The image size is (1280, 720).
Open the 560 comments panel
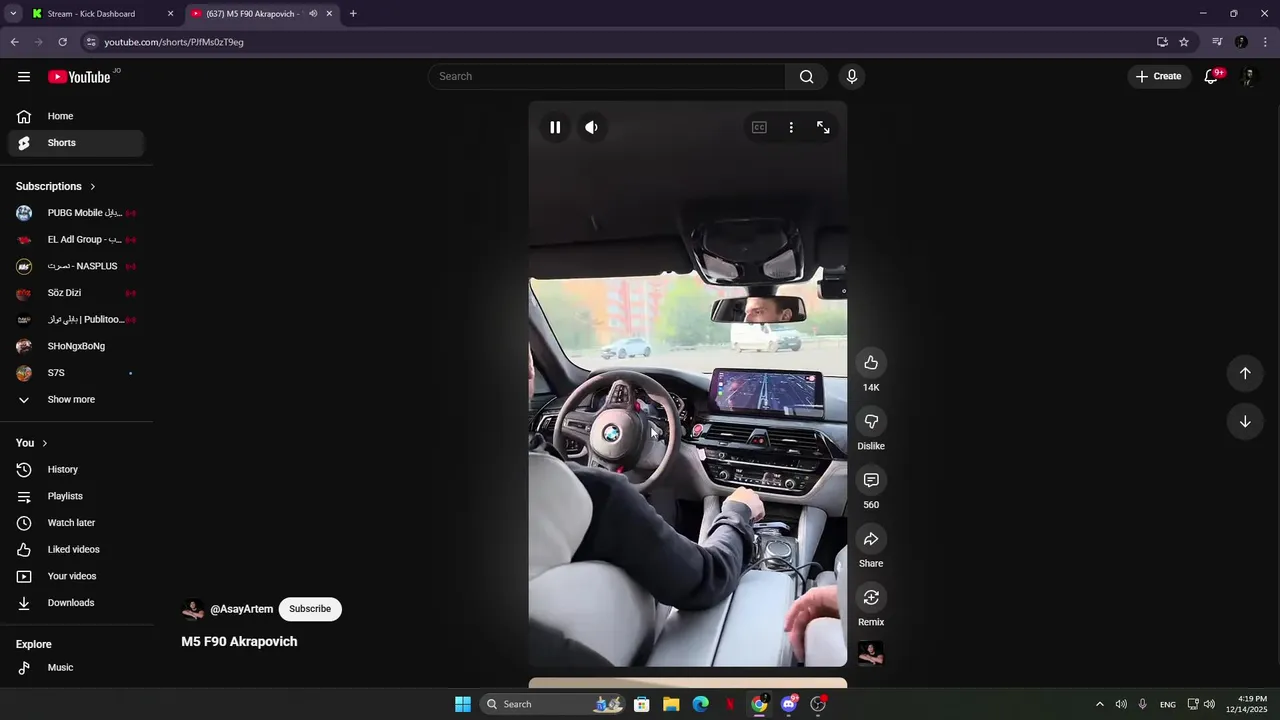[871, 481]
